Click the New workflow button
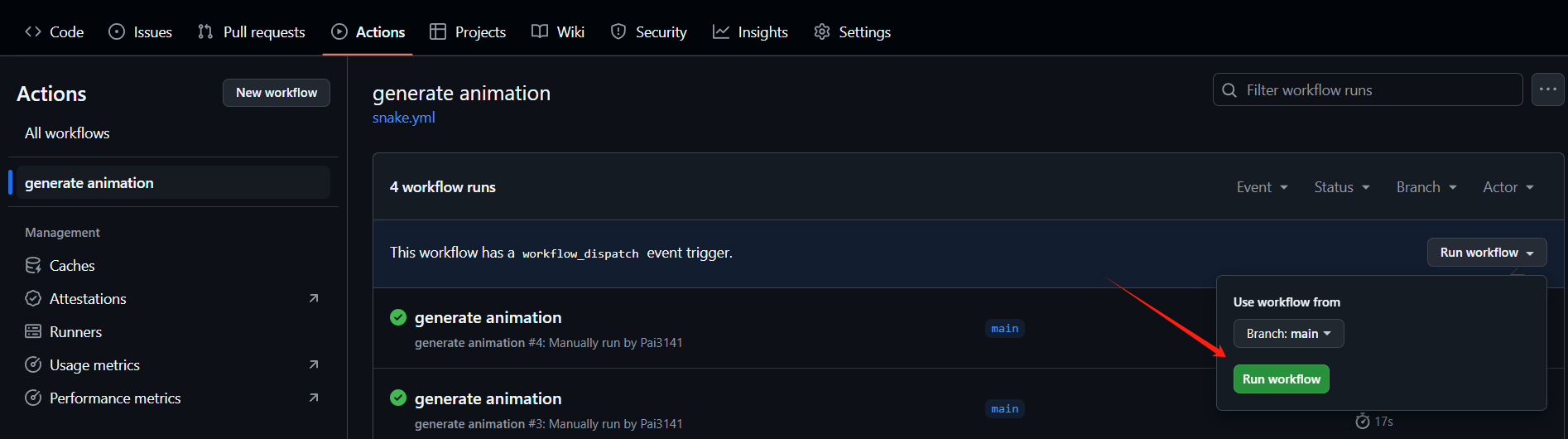This screenshot has width=1568, height=439. tap(277, 93)
